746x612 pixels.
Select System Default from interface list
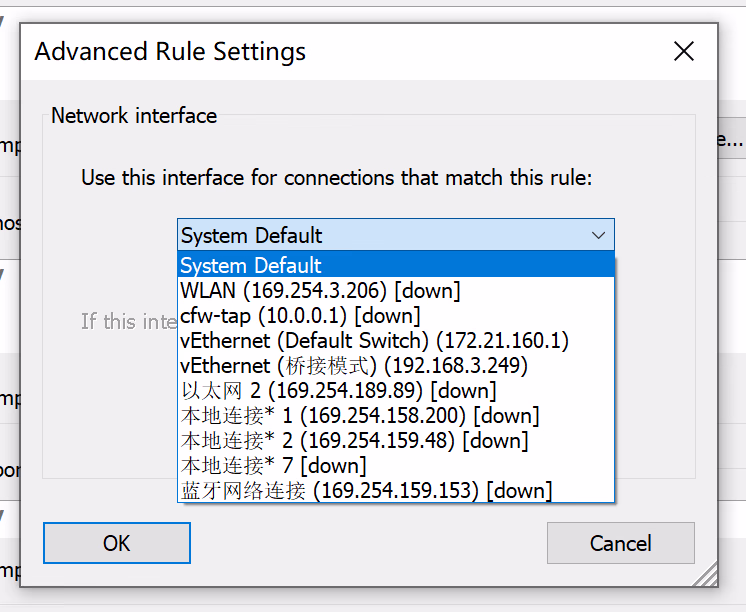251,266
